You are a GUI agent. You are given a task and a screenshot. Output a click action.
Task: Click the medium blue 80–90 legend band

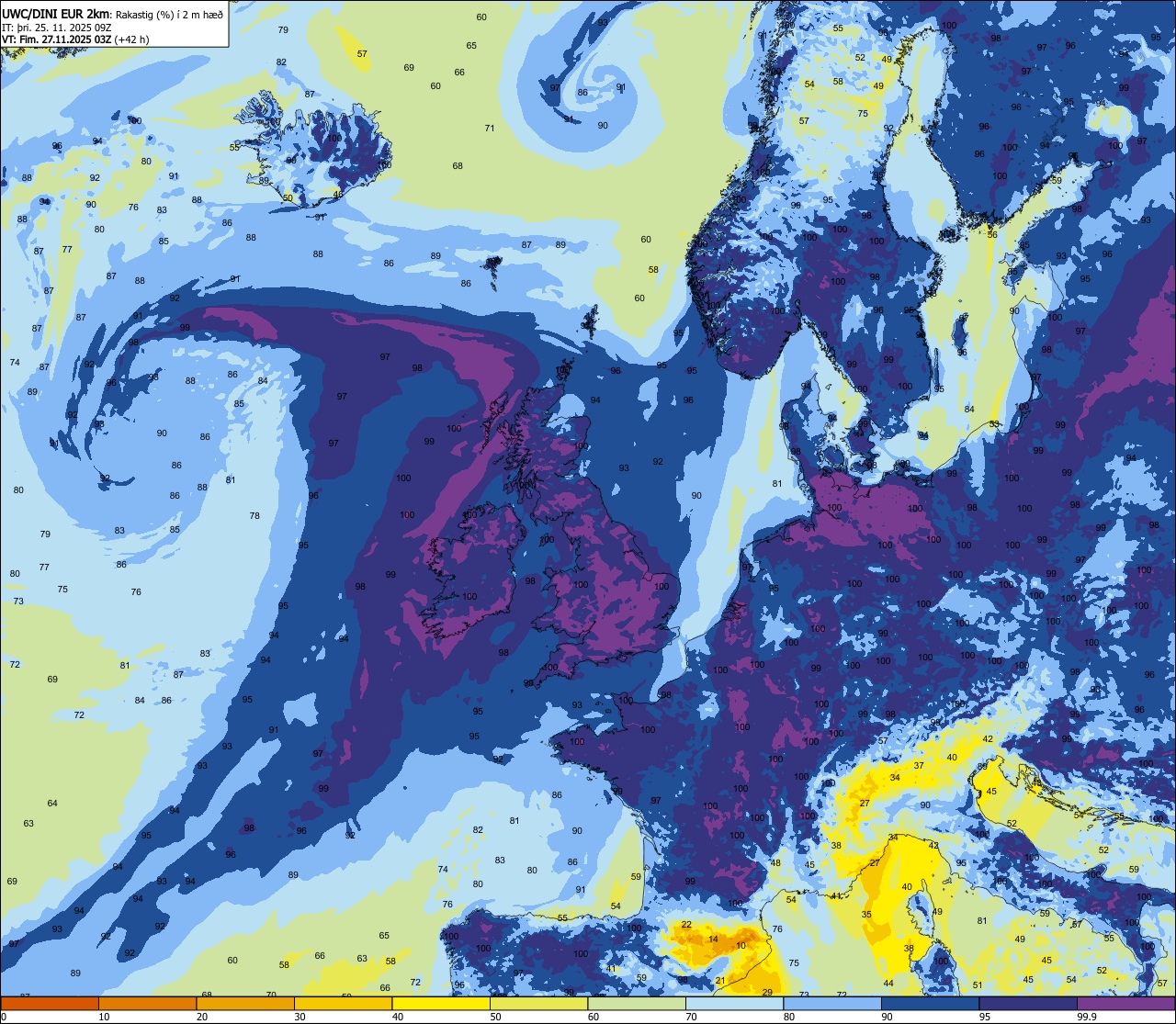[832, 1004]
